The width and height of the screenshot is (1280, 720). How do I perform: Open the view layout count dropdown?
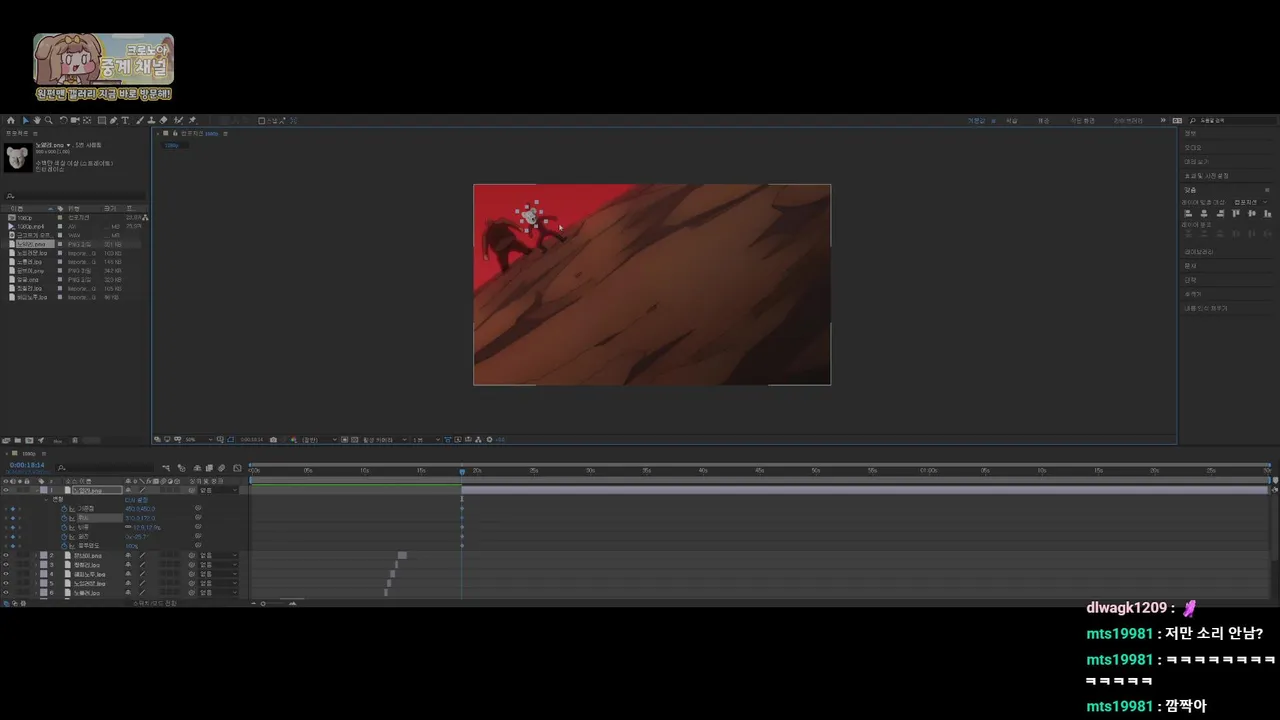426,439
